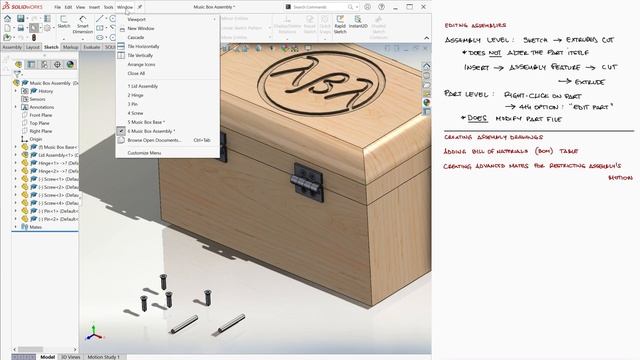Screen dimensions: 640x360
Task: Expand the Annotations folder in the tree
Action: 16,107
